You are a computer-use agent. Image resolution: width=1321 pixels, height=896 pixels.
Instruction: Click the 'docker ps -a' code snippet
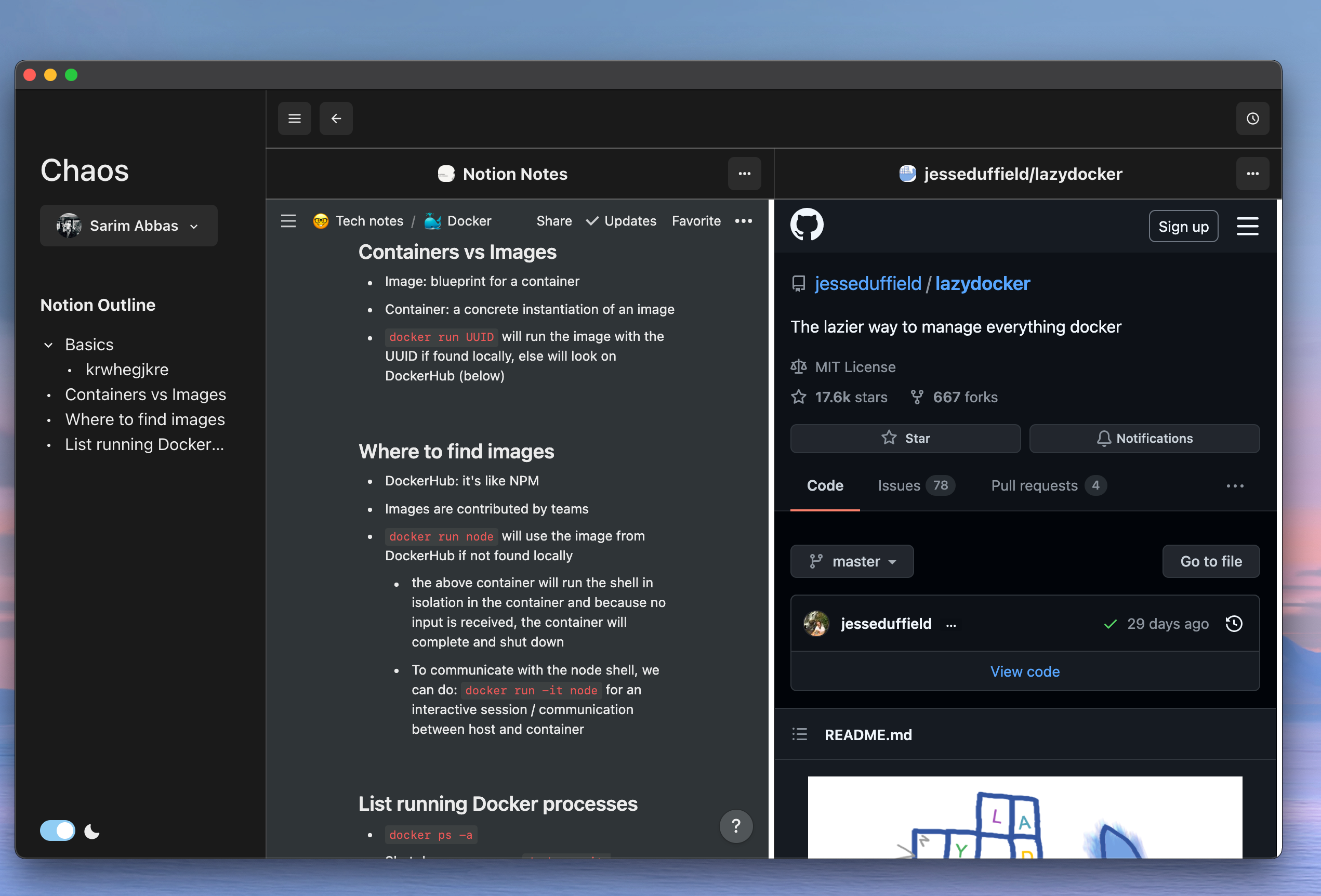coord(430,835)
